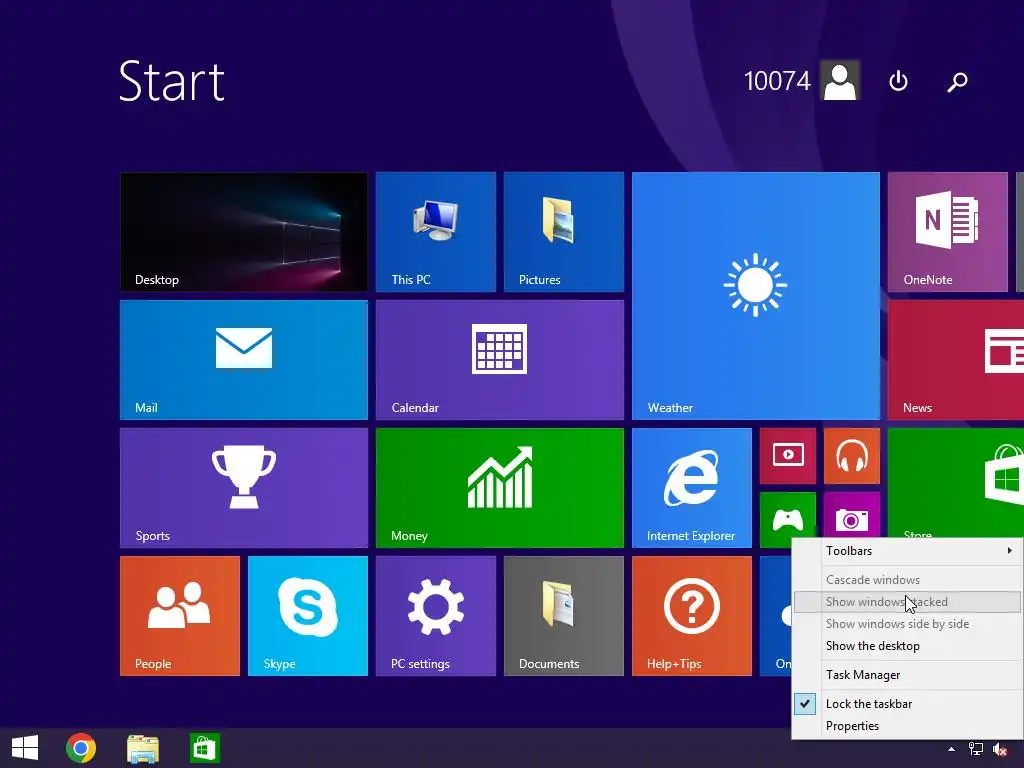Open the small Music headphones tile
The width and height of the screenshot is (1024, 768).
click(852, 456)
